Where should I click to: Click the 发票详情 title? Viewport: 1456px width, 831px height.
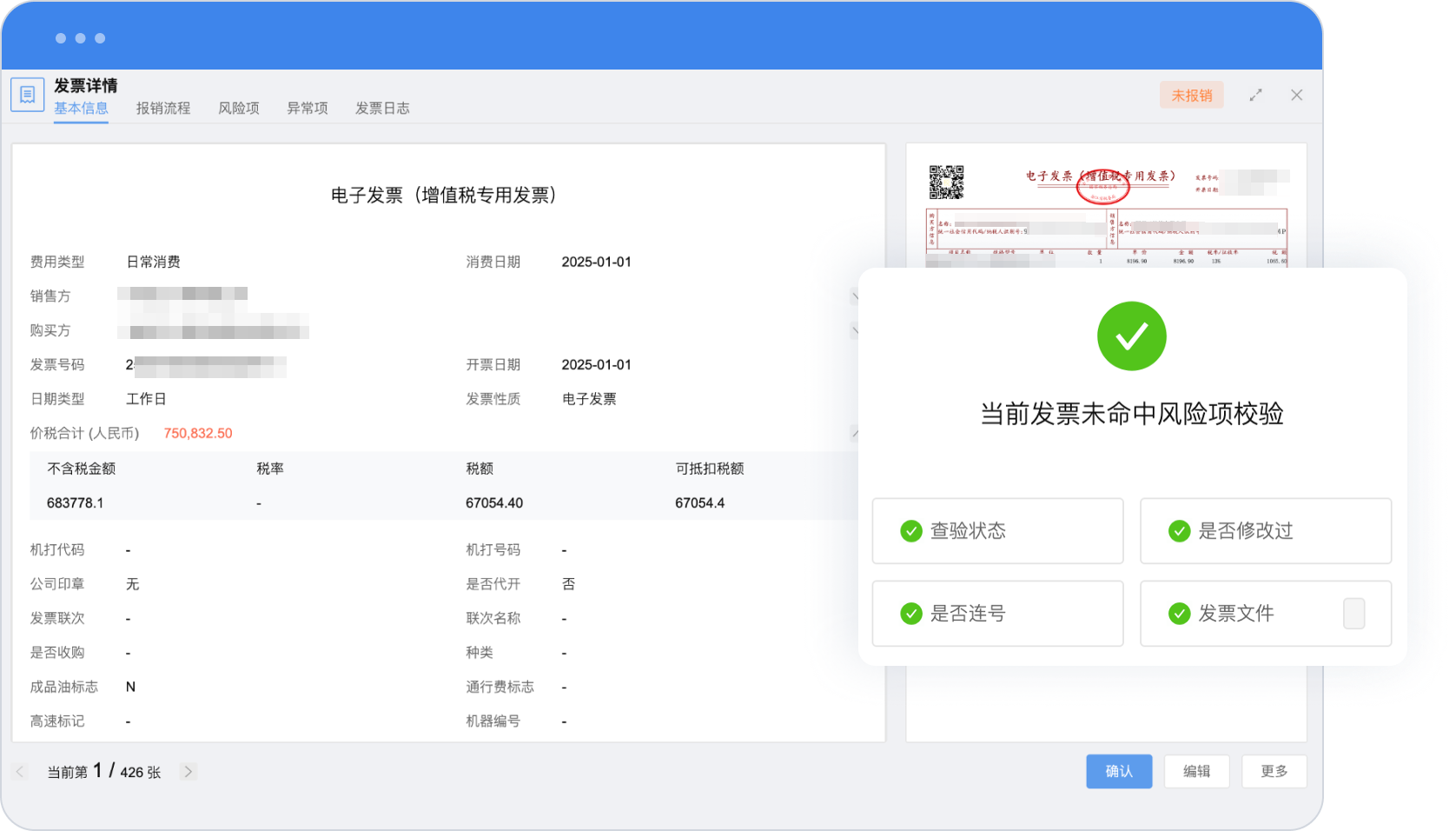[85, 85]
